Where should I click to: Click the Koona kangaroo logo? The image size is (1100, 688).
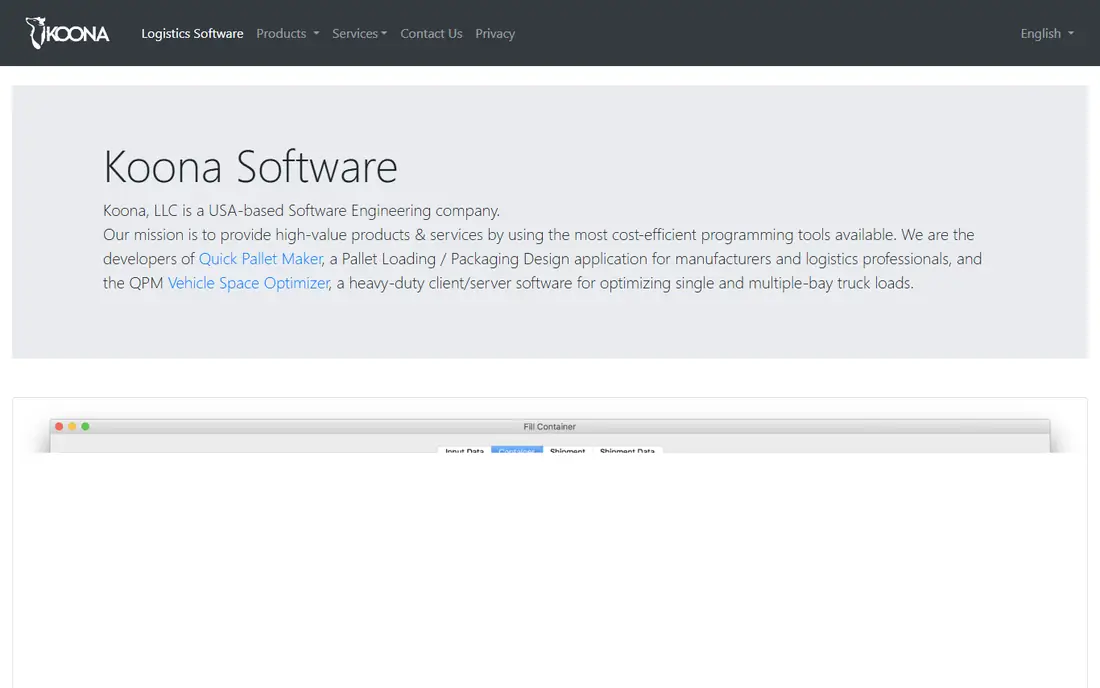point(67,33)
